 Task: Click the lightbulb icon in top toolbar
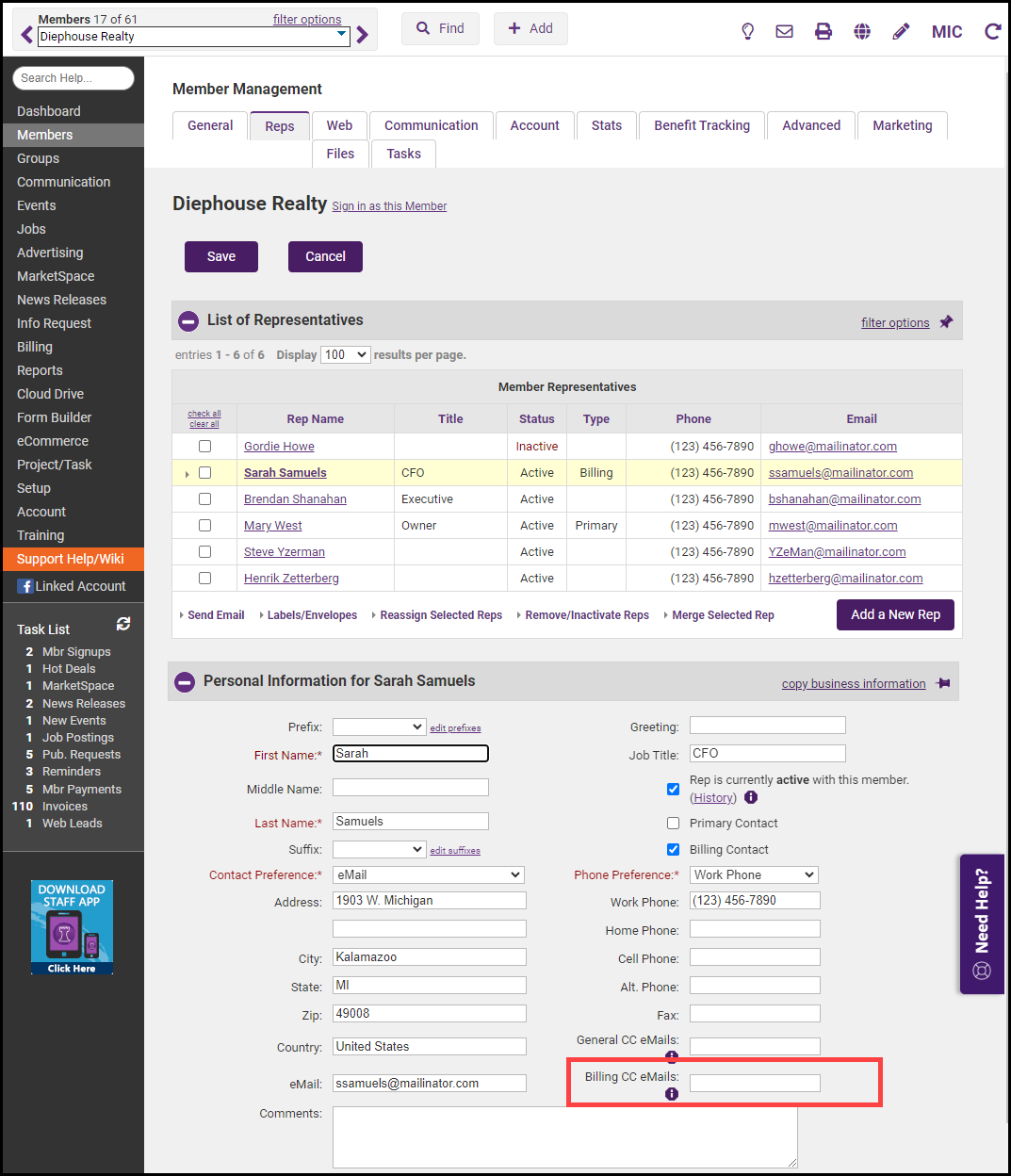coord(747,31)
